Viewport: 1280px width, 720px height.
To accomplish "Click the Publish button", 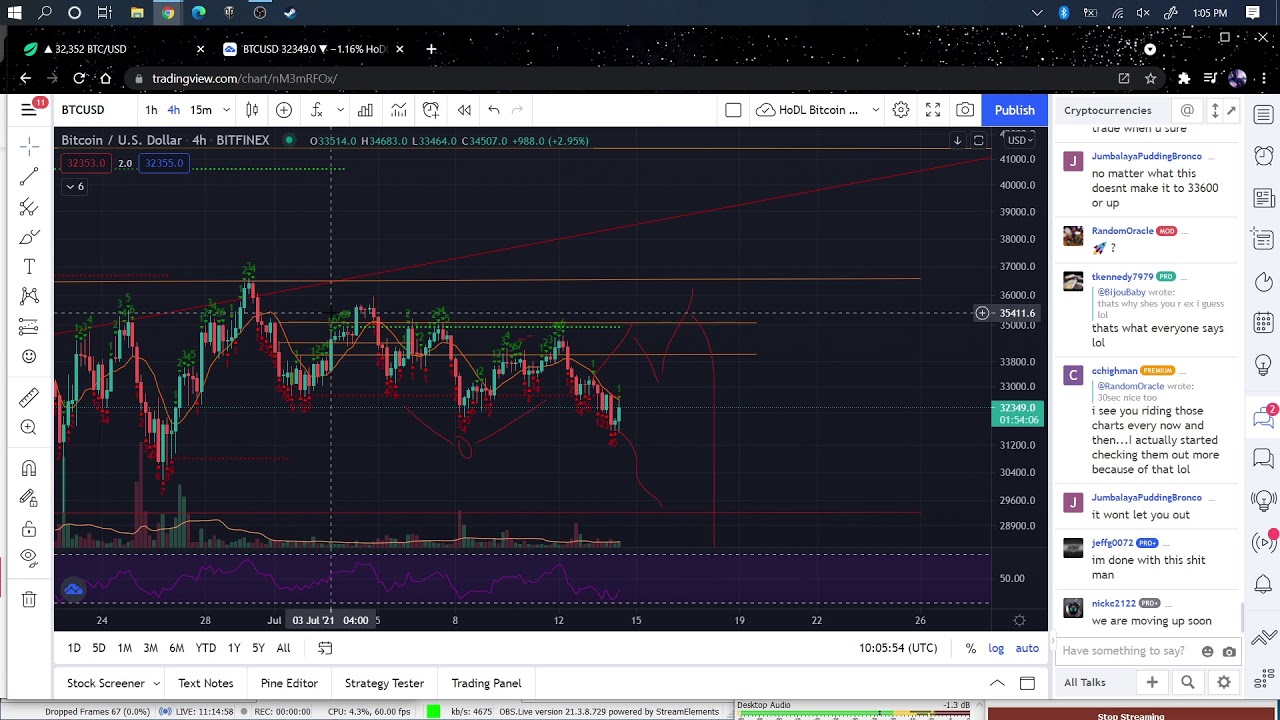I will [x=1014, y=110].
